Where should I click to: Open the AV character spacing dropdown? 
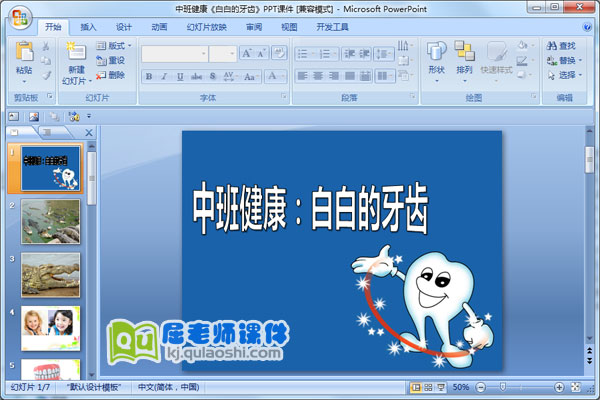coord(230,77)
